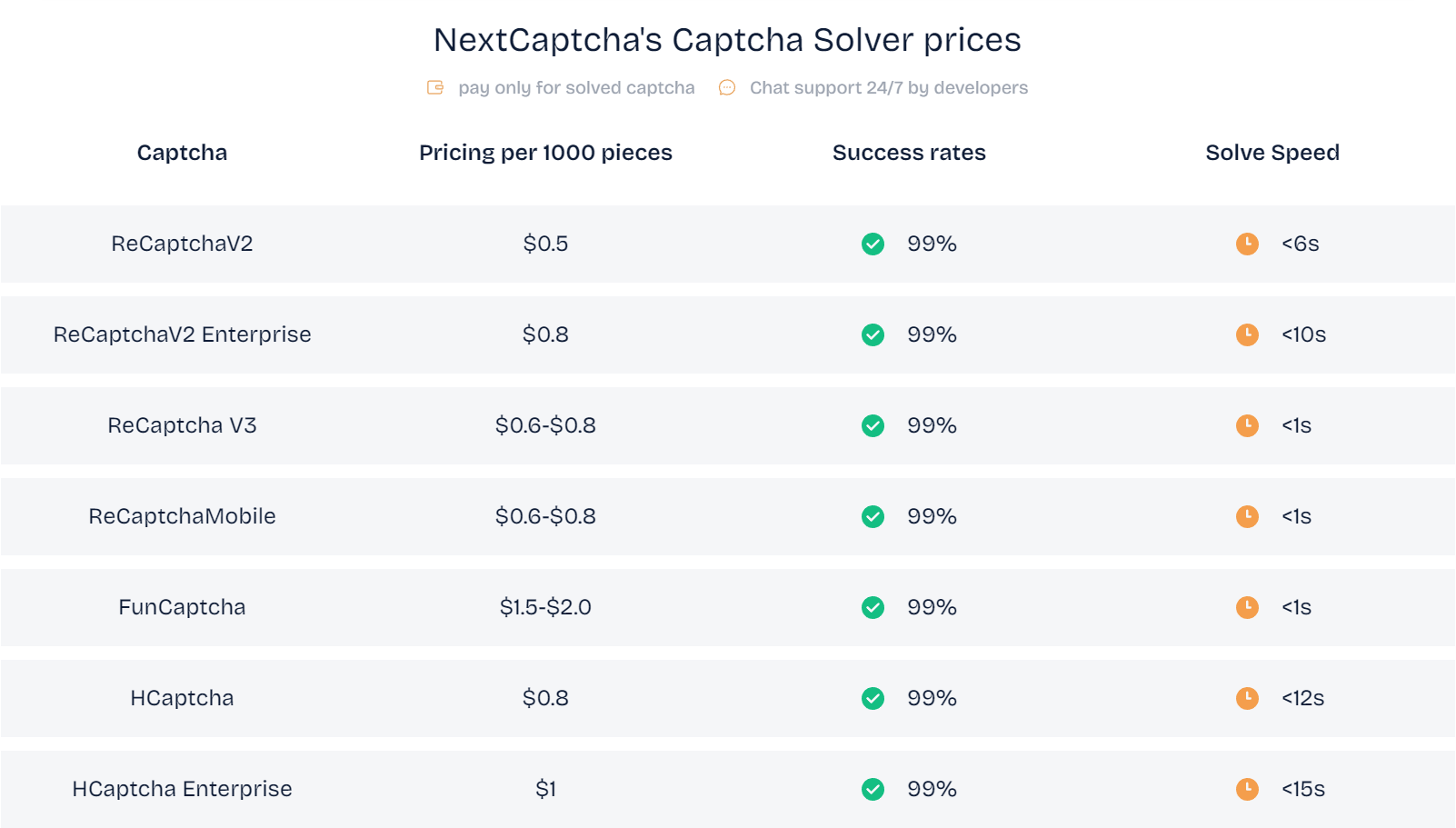Click green checkmark in ReCaptchaV2 row
The width and height of the screenshot is (1456, 828).
(x=873, y=244)
